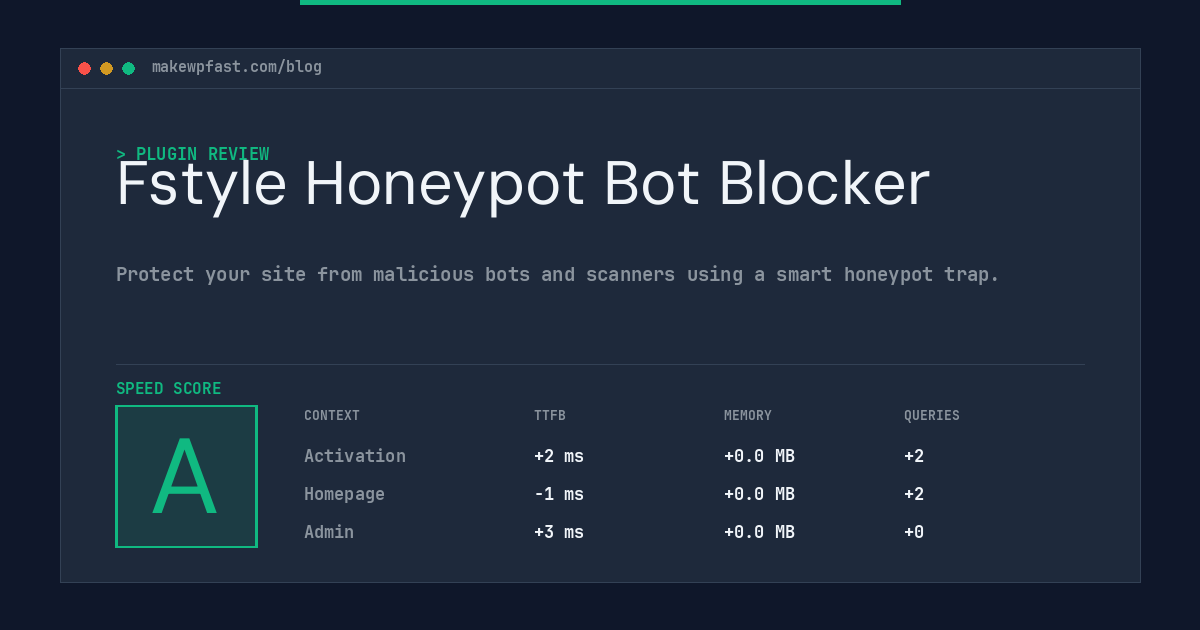Click the Homepage TTFB value -1 ms
The image size is (1200, 630).
(559, 494)
